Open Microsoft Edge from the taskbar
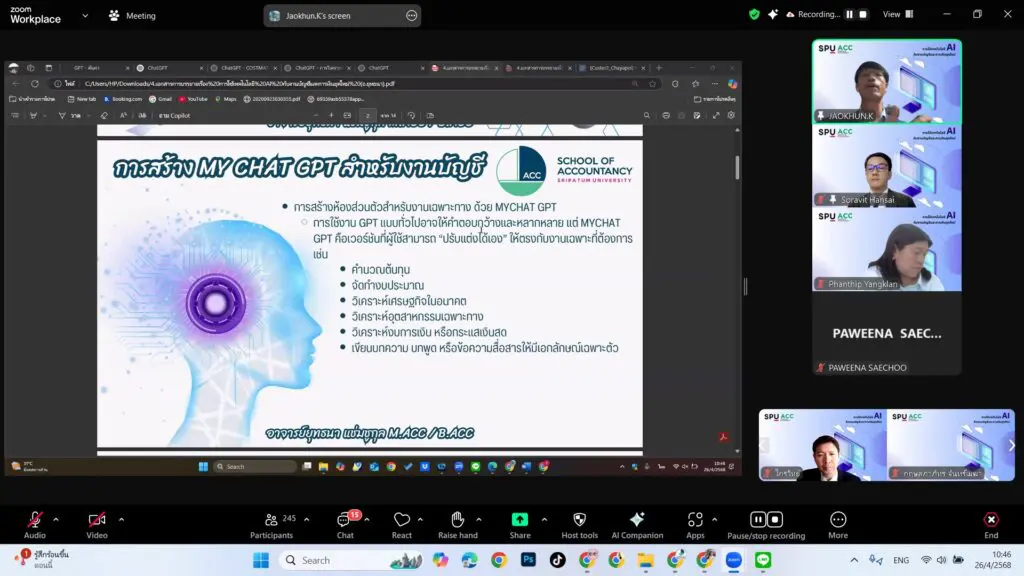 pyautogui.click(x=470, y=560)
